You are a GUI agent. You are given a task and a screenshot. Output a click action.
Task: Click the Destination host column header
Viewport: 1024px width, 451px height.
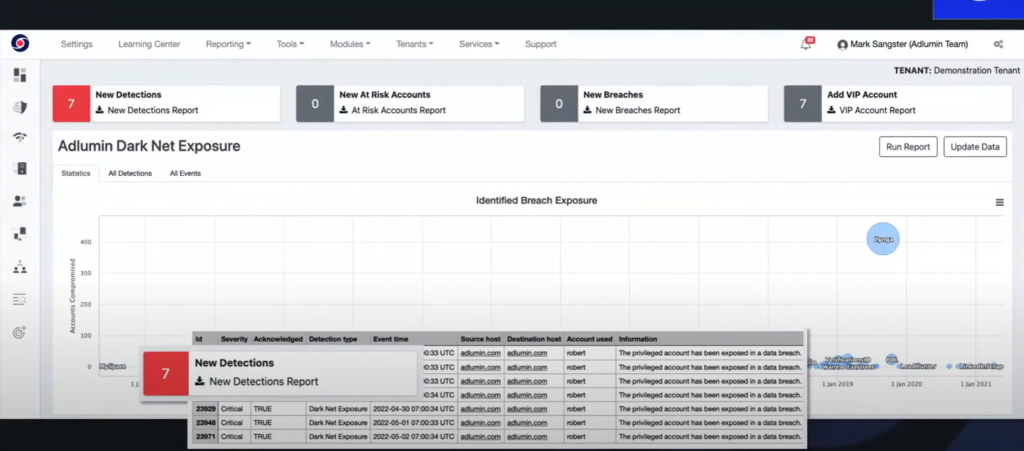534,339
